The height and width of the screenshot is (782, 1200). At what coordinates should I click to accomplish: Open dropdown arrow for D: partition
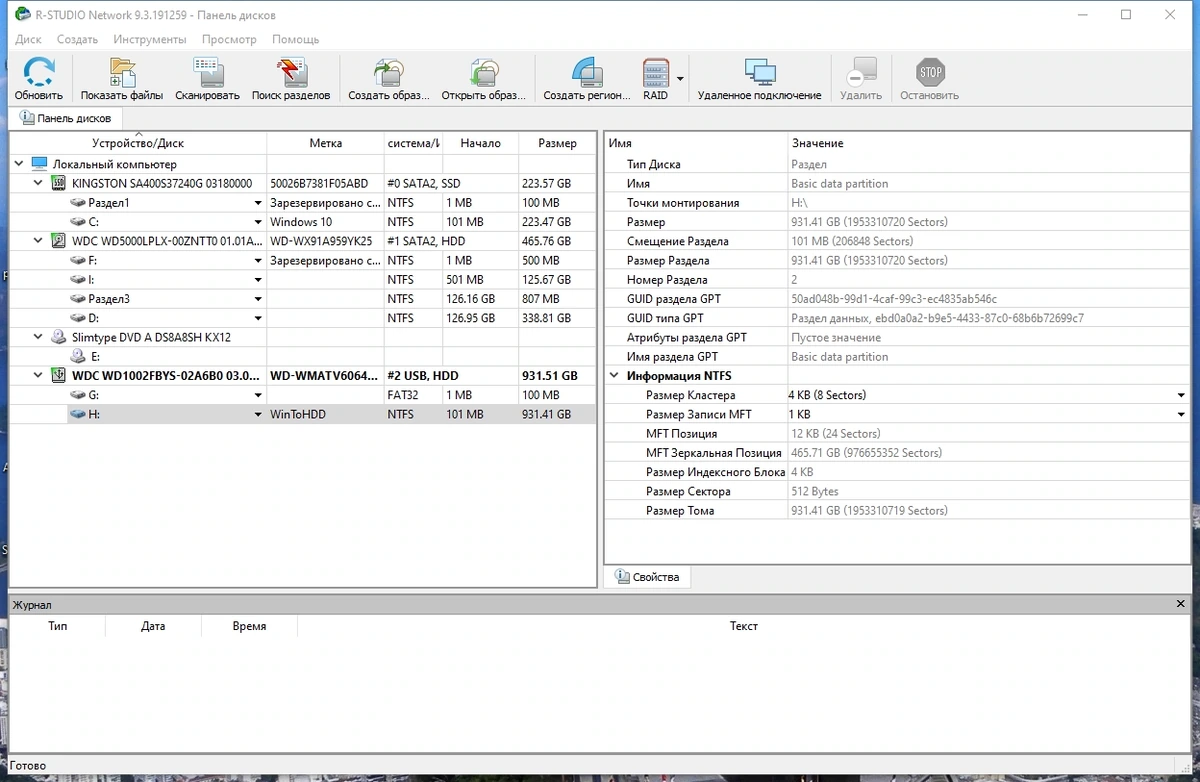[x=258, y=318]
